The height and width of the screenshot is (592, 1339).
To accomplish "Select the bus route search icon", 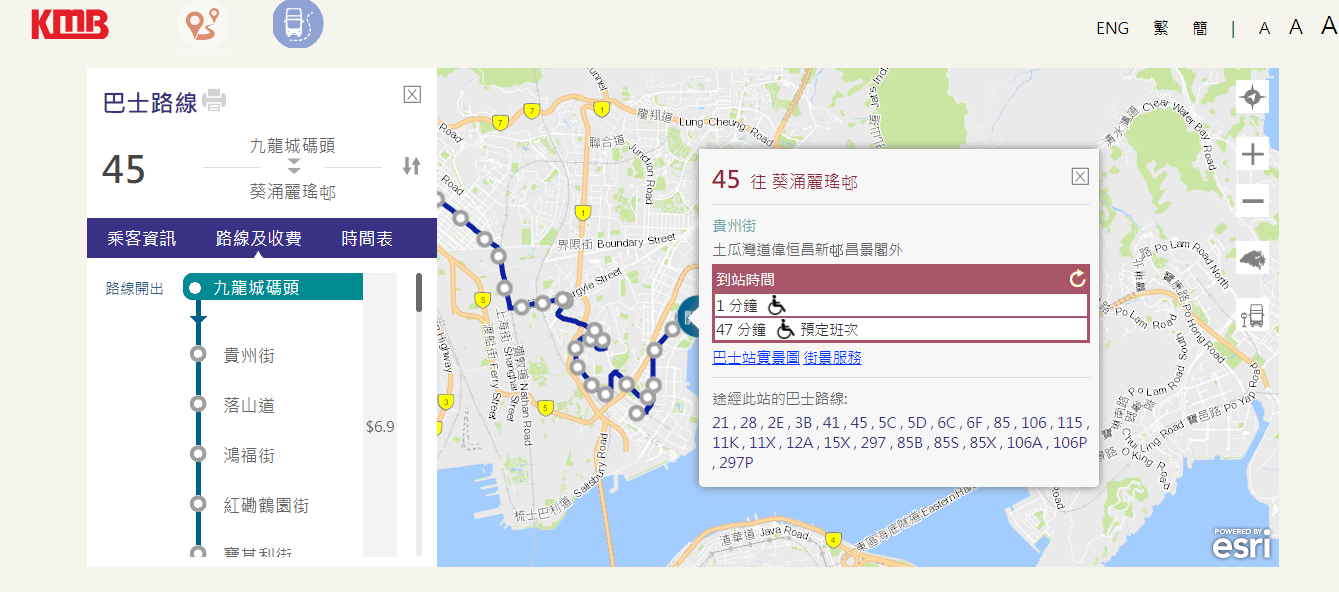I will [x=298, y=24].
